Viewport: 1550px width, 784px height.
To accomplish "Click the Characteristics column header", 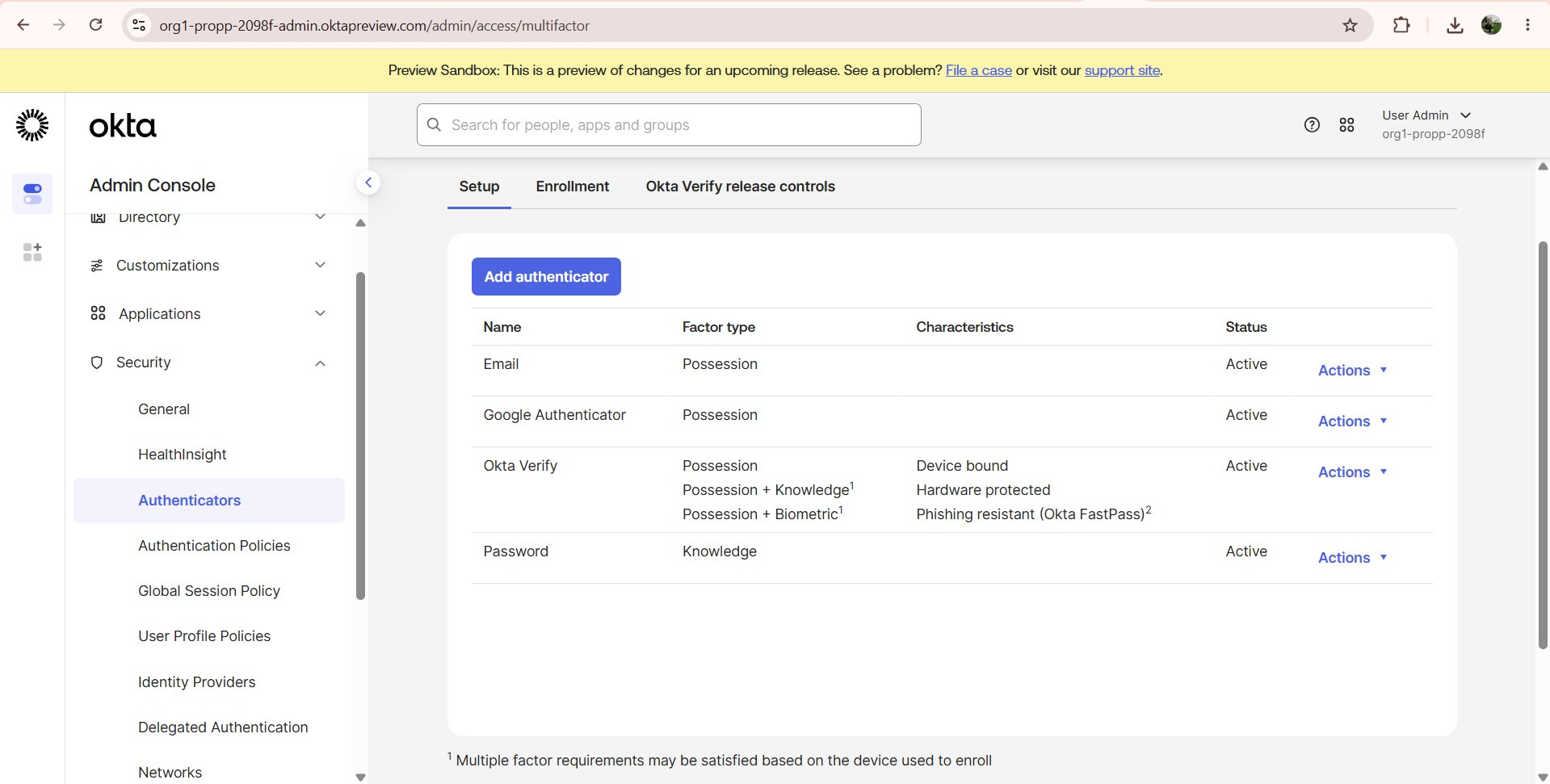I will pyautogui.click(x=964, y=327).
